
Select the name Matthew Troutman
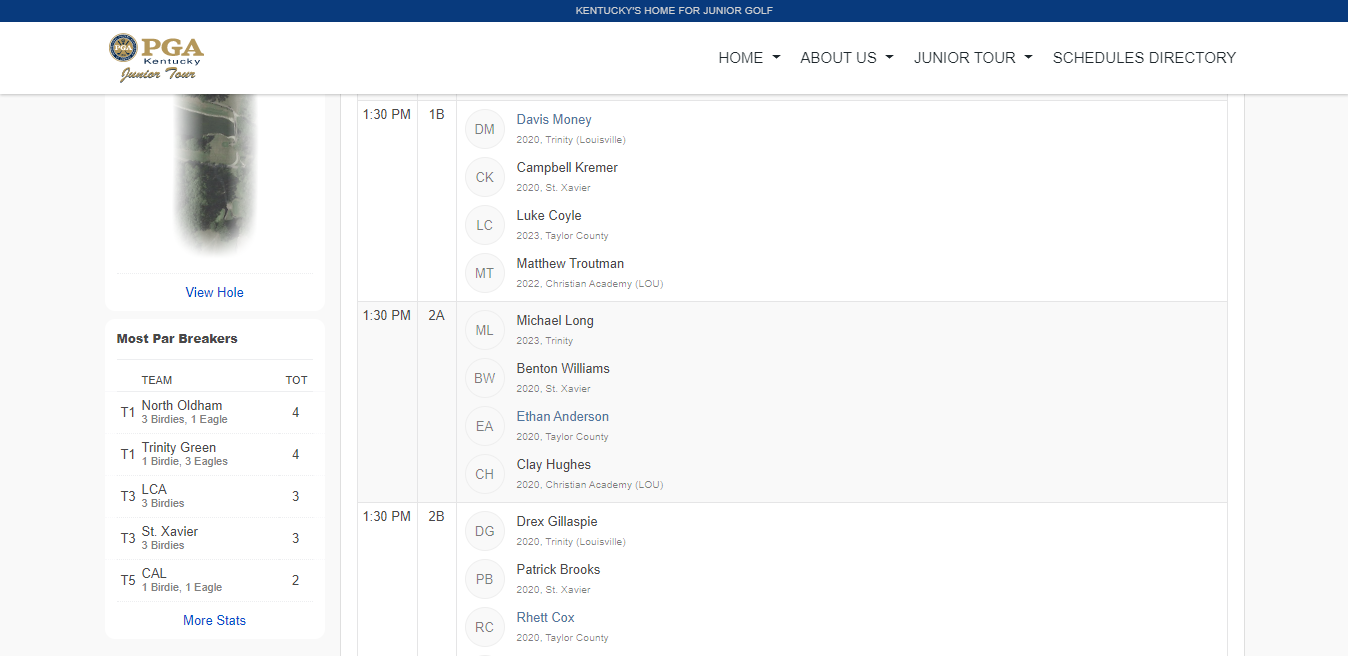click(570, 263)
